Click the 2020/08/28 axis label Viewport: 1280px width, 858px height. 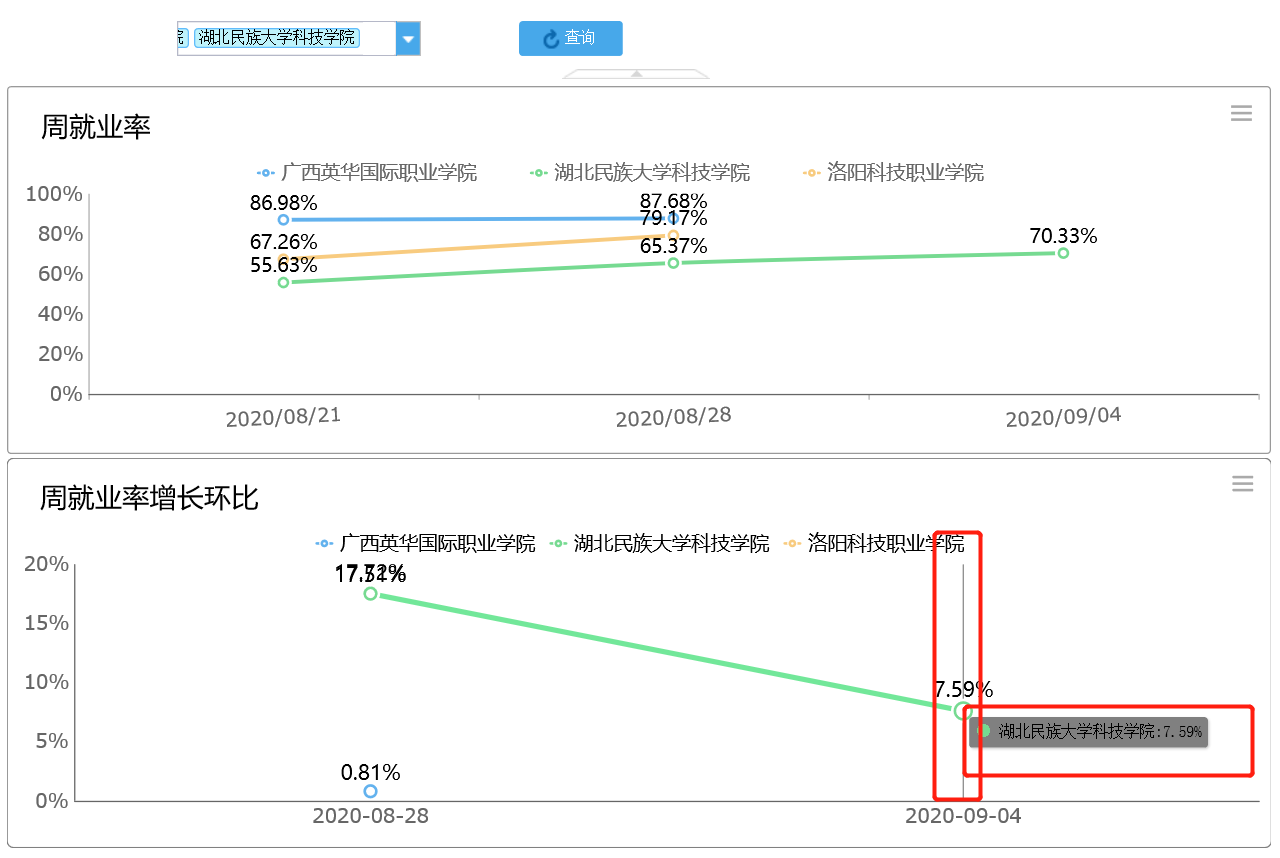pos(673,416)
